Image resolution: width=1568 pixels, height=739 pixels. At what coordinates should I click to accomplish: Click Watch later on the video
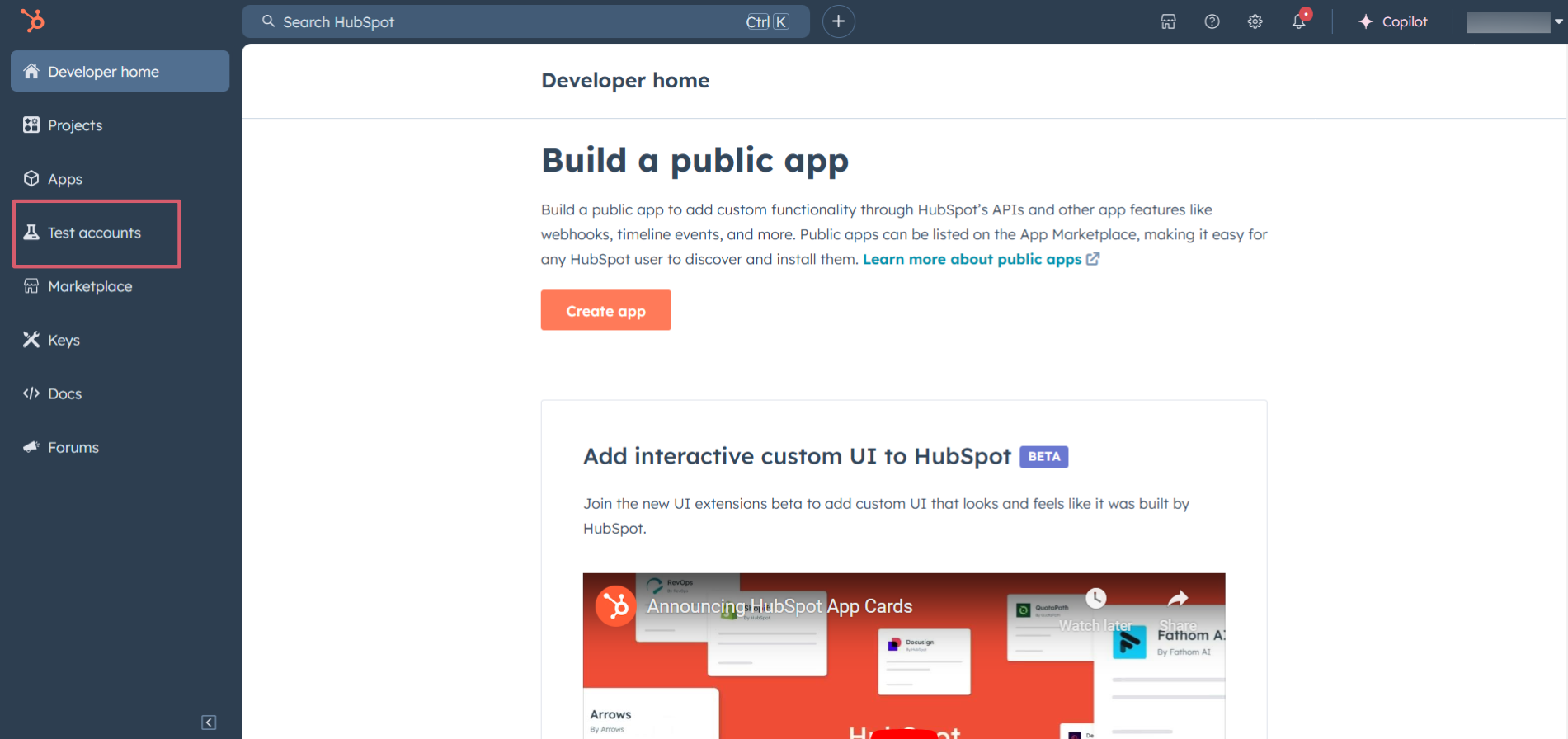(x=1095, y=610)
